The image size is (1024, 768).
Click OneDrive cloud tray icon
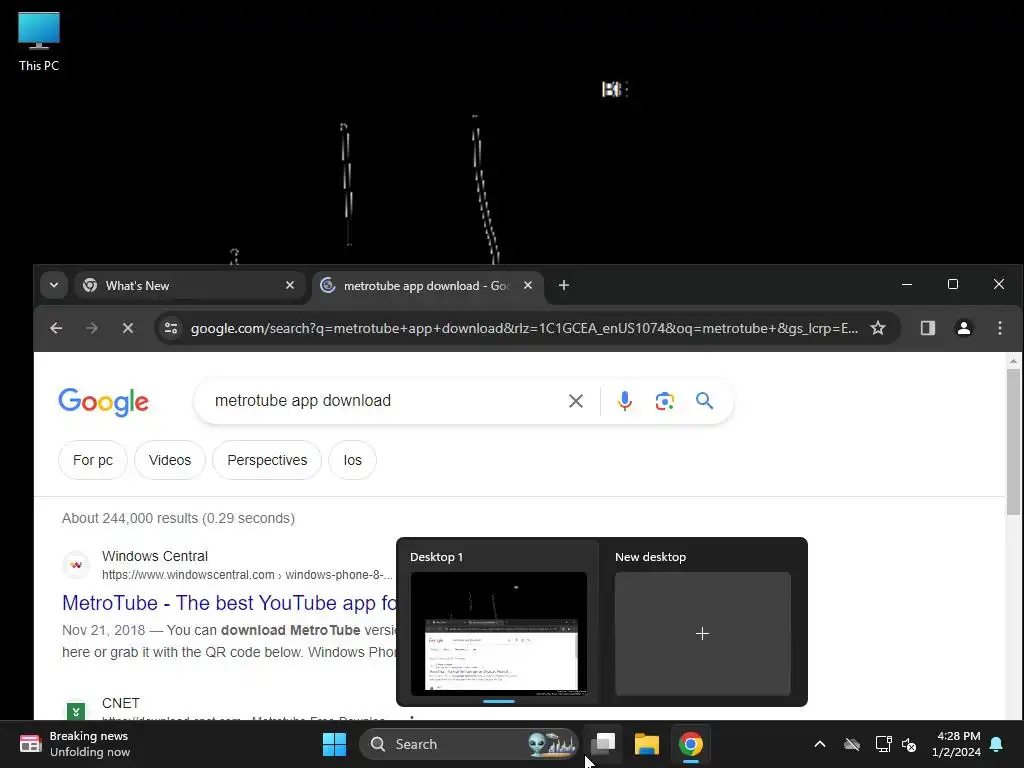[852, 744]
